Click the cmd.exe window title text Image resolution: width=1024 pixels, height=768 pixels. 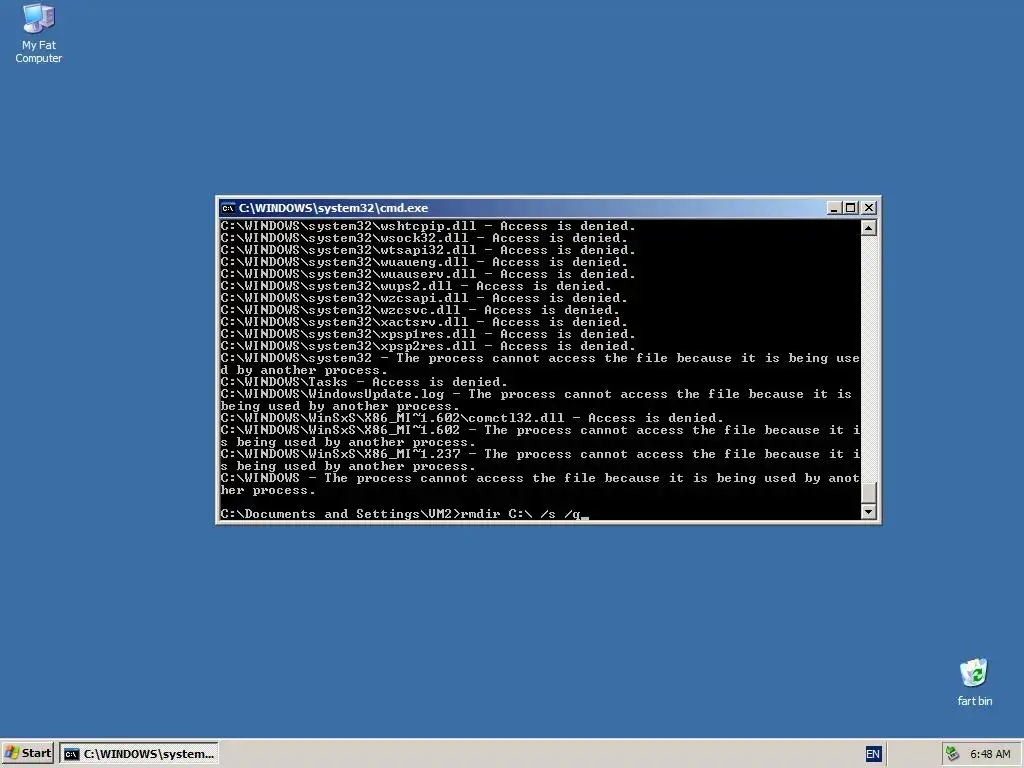(333, 208)
